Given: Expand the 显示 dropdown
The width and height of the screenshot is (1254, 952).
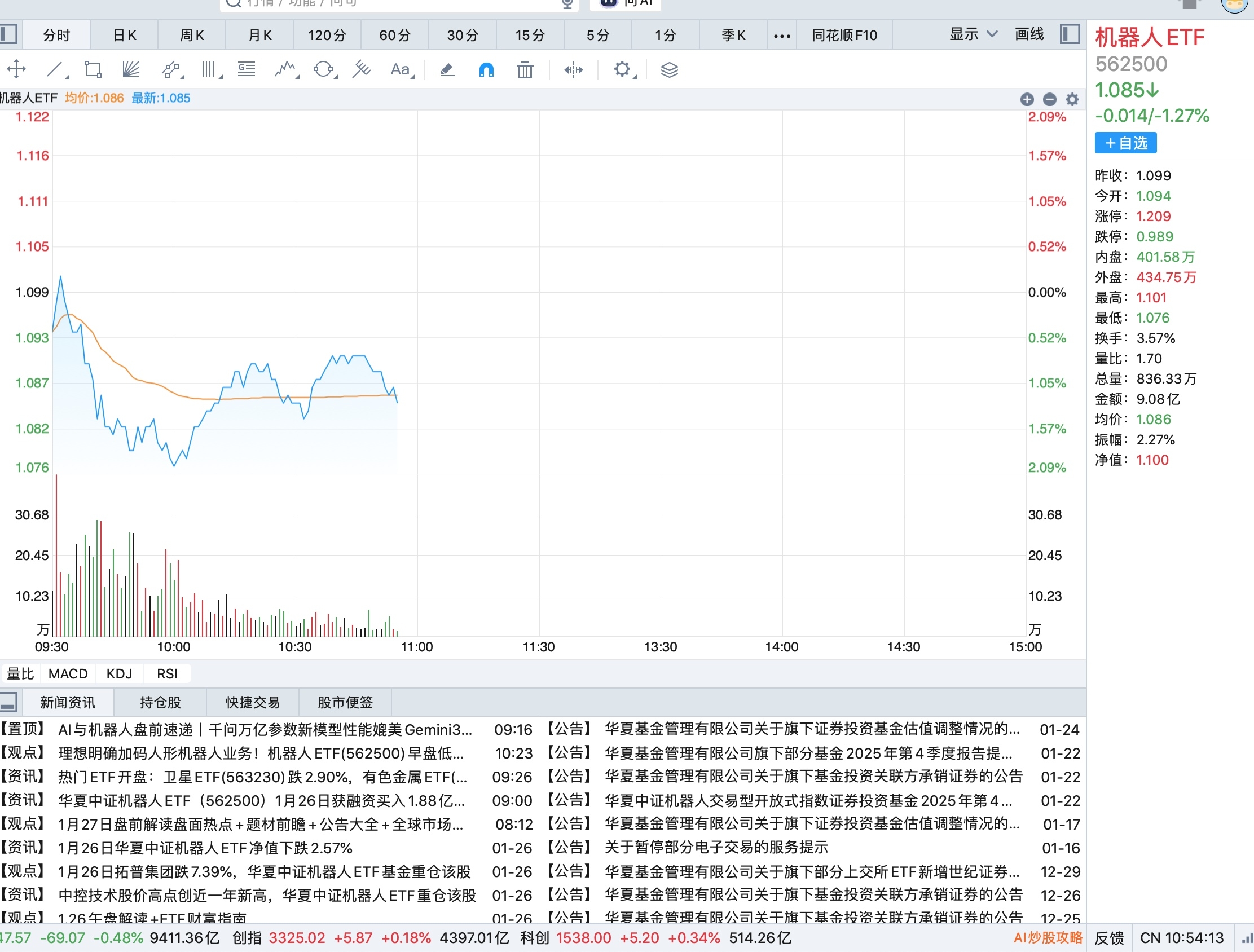Looking at the screenshot, I should 973,34.
